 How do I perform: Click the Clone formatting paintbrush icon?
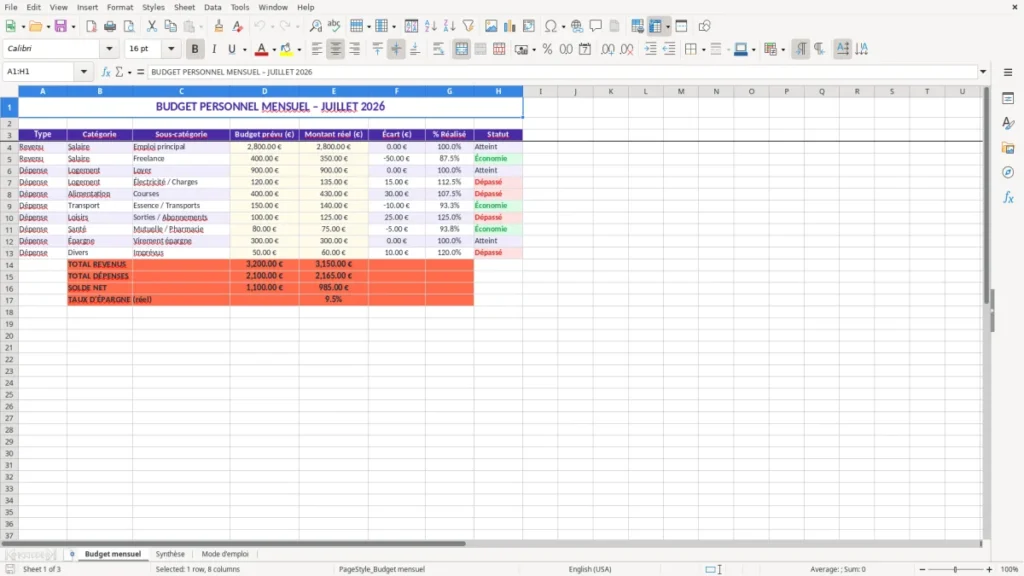pos(219,26)
